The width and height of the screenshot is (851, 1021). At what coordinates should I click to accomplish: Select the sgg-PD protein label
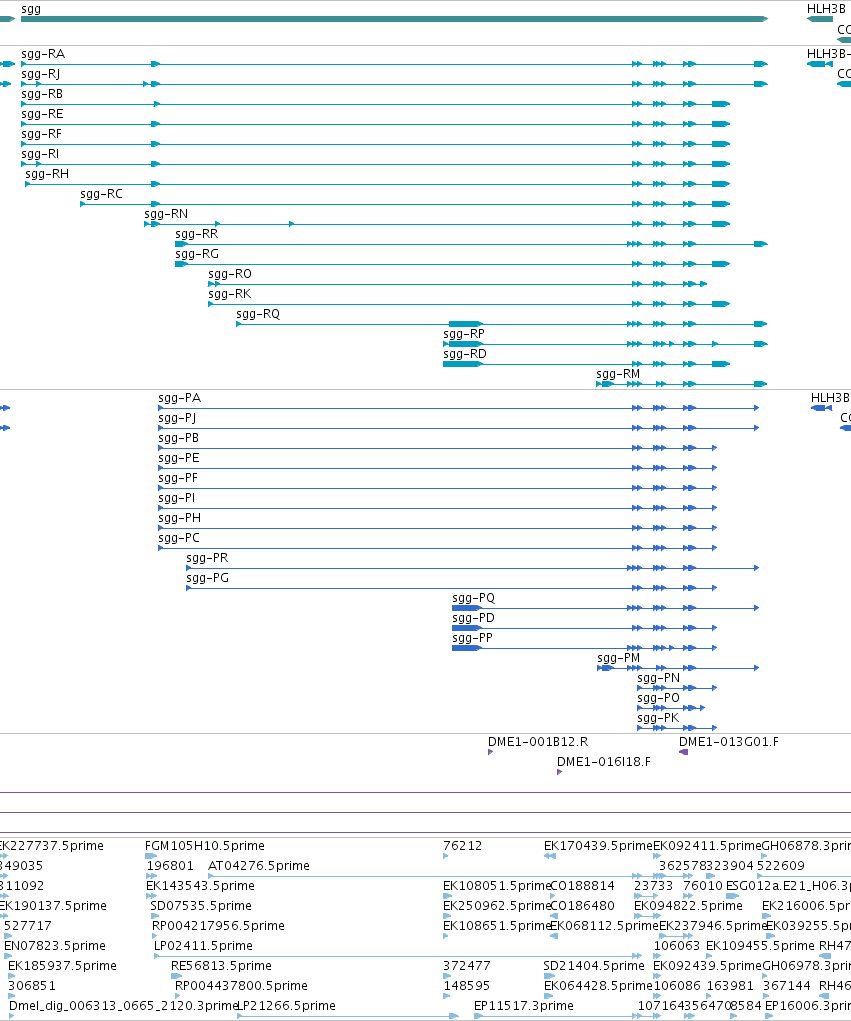coord(473,618)
